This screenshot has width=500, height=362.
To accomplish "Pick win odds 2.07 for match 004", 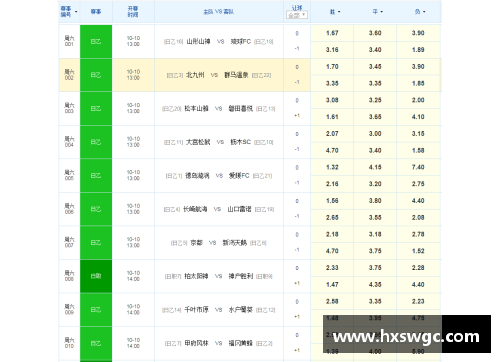I will click(332, 134).
